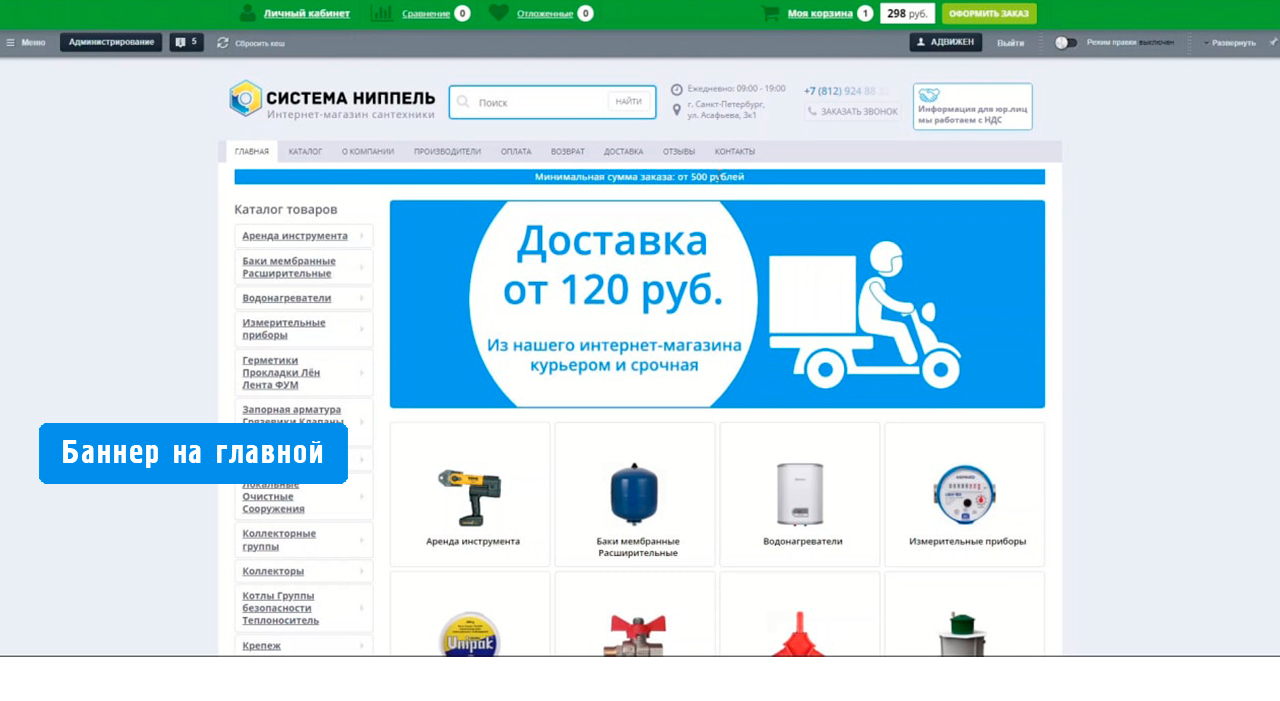
Task: Click the 298 руб. cart total
Action: [x=907, y=13]
